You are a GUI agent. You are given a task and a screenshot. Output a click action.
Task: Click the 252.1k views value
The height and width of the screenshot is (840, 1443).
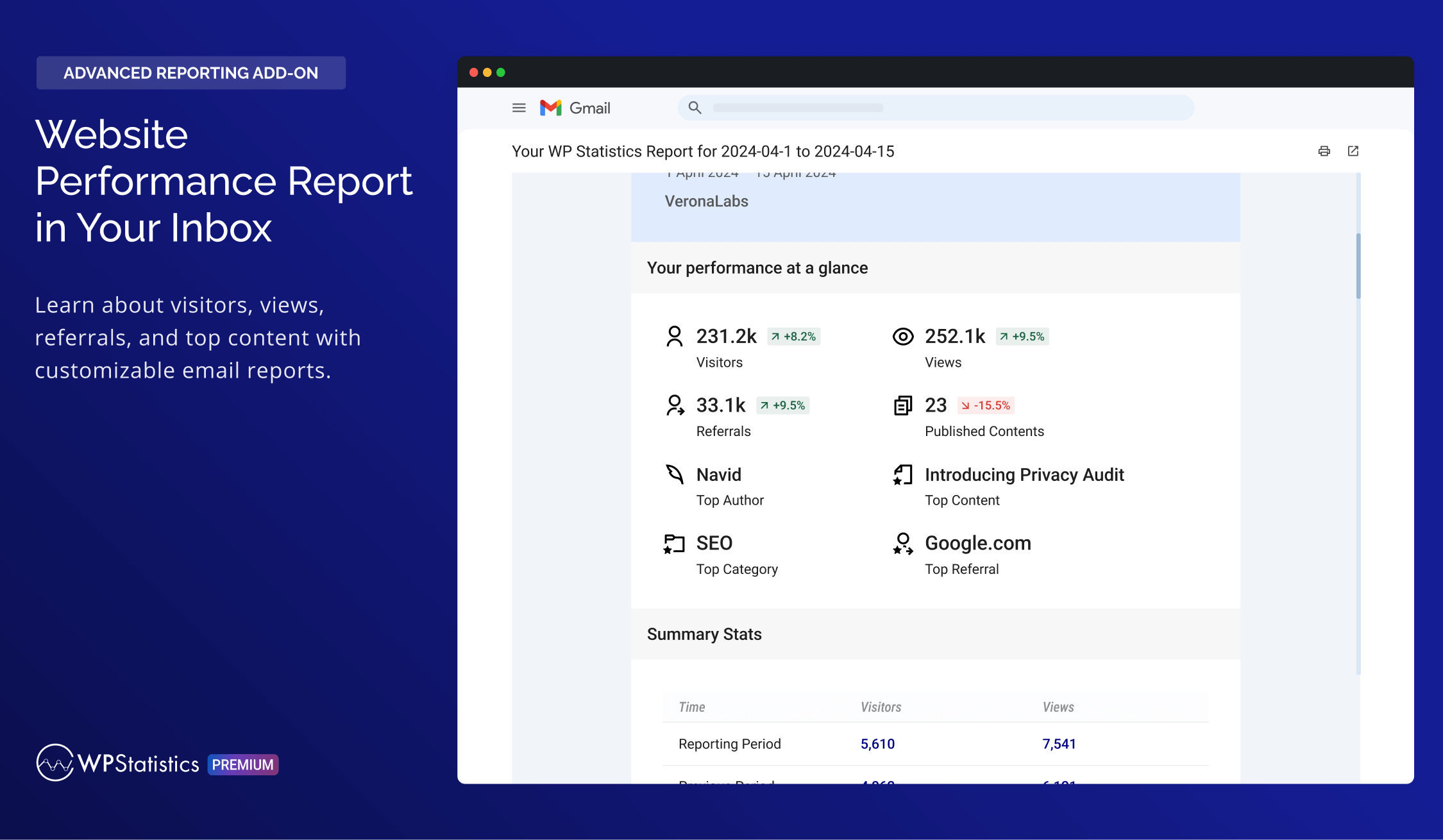tap(955, 336)
